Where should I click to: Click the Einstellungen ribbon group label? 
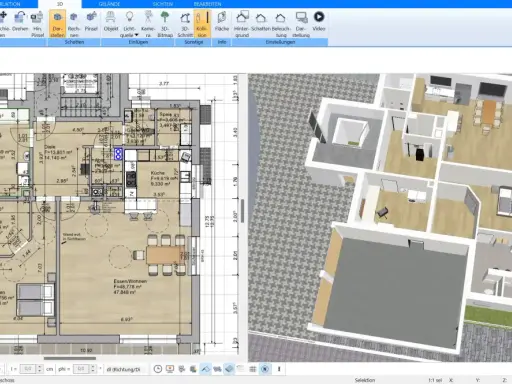[280, 42]
